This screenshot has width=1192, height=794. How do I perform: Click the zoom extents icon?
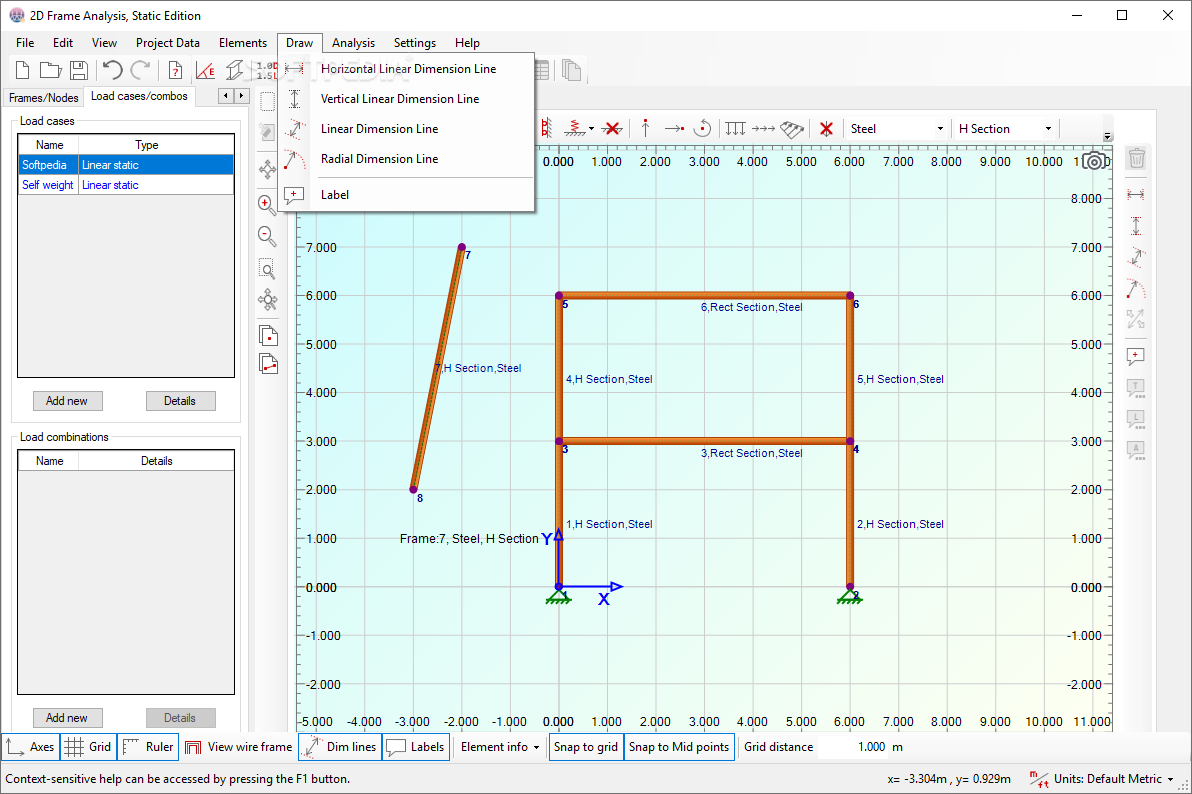pyautogui.click(x=268, y=300)
